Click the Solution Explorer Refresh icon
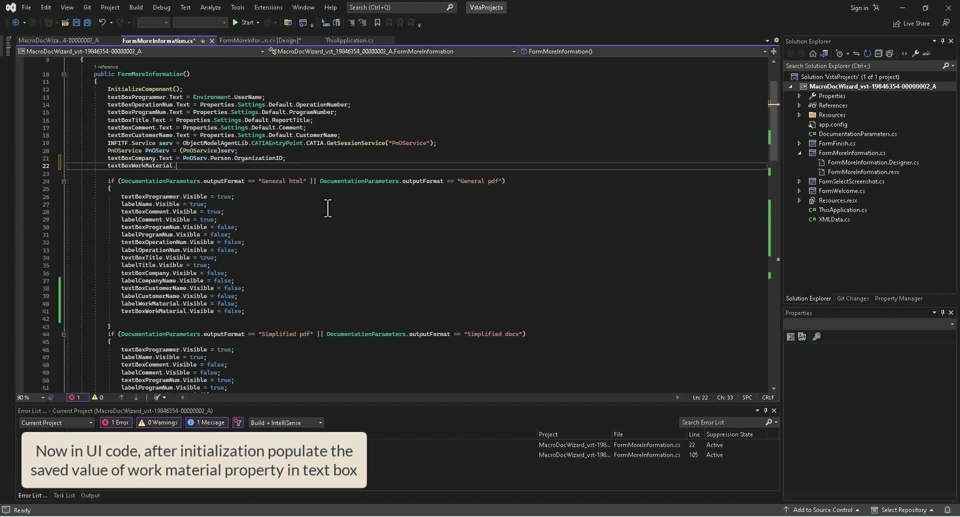 867,54
